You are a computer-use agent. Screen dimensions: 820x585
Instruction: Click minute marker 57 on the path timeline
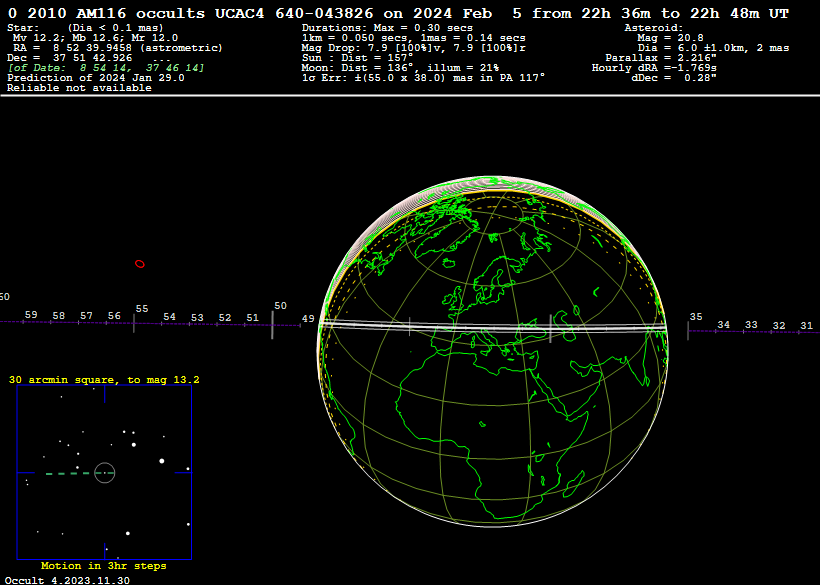pyautogui.click(x=86, y=316)
